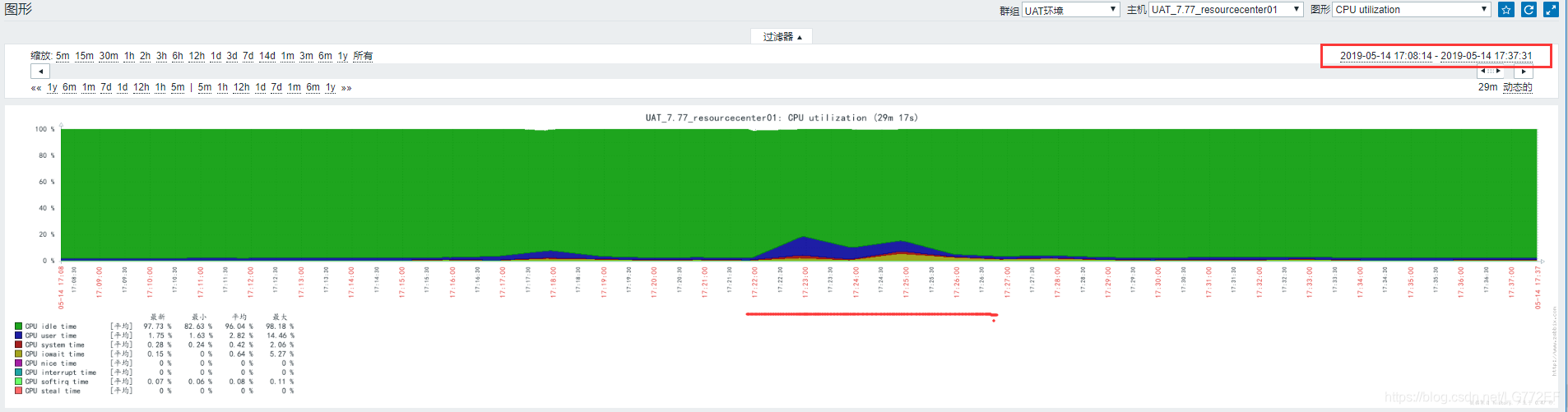Open the 主机 UAT_7.77_resourcecenter01 dropdown

pos(1227,10)
